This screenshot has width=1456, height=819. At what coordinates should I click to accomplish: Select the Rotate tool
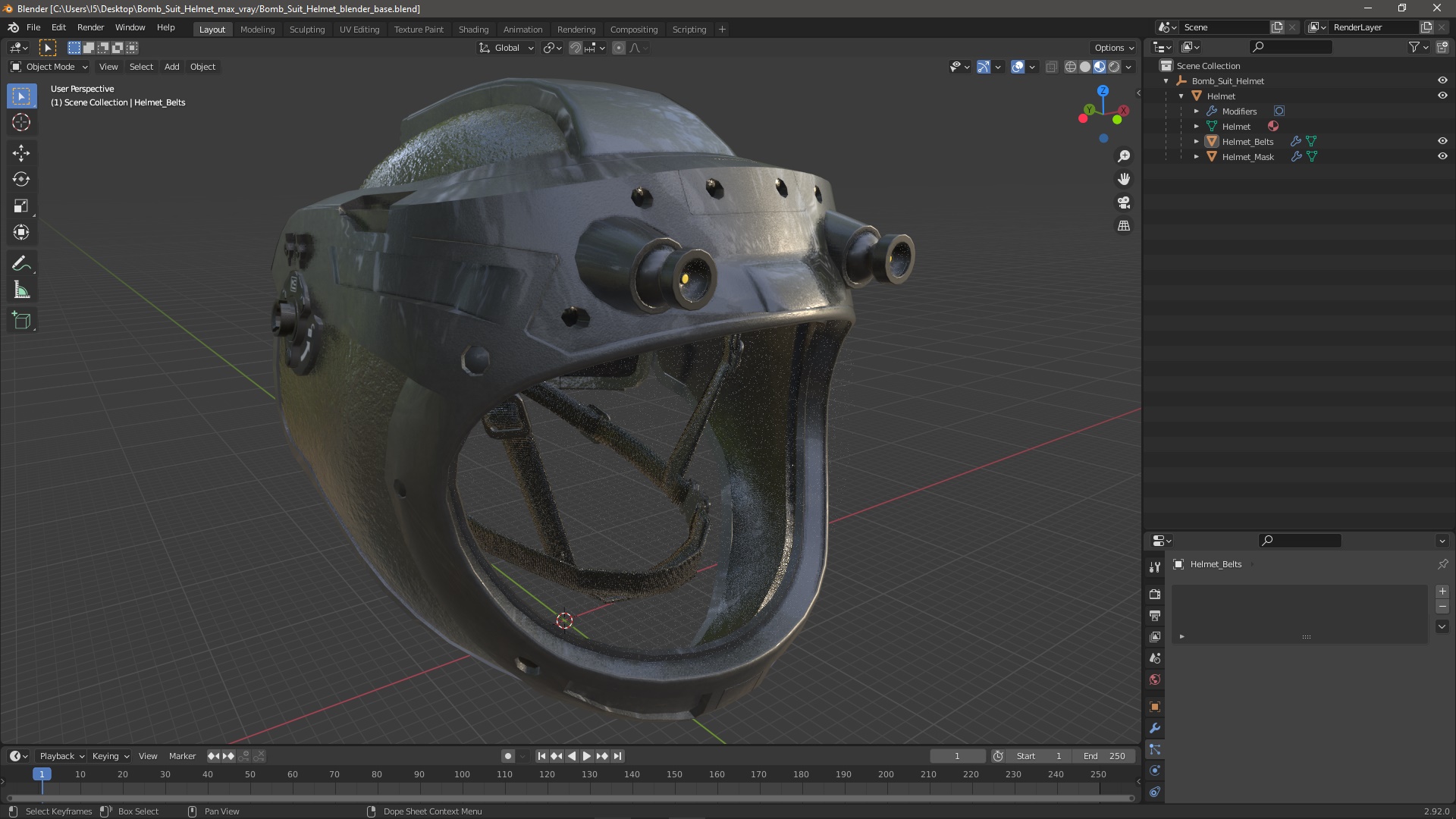21,180
